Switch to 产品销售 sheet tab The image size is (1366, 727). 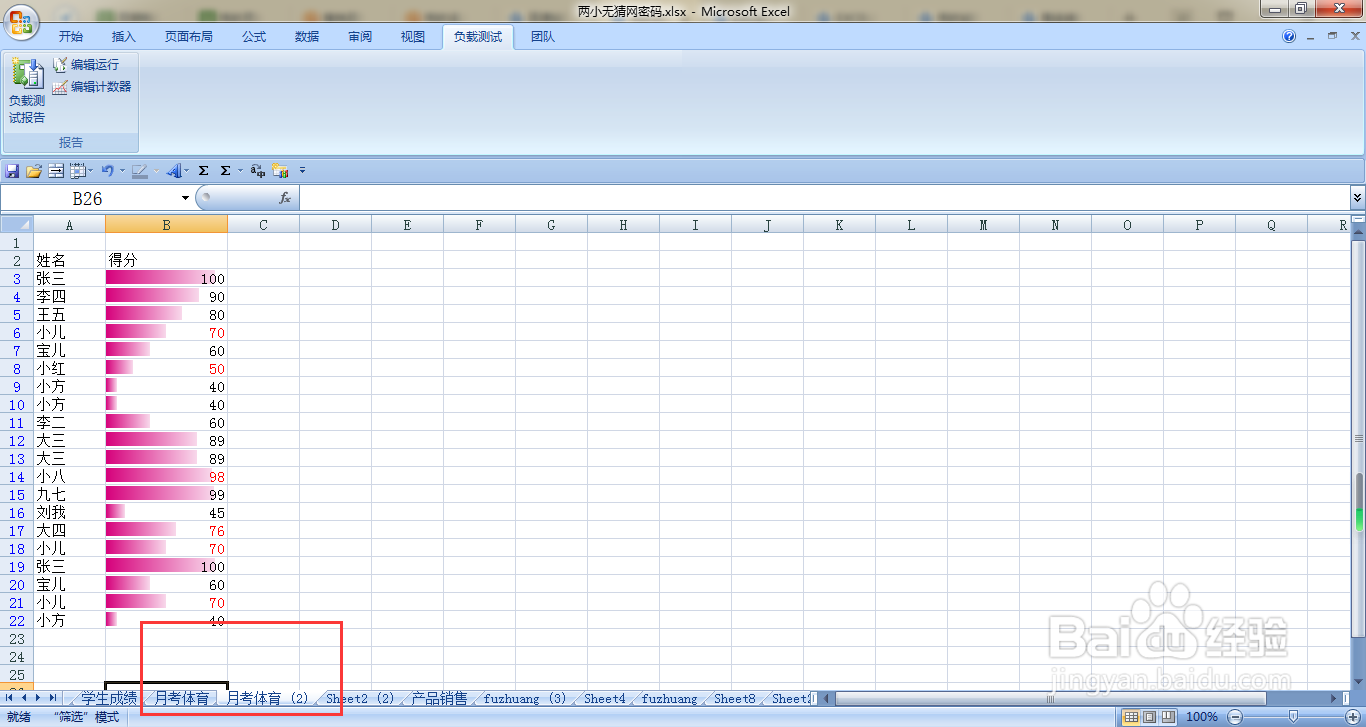(439, 698)
